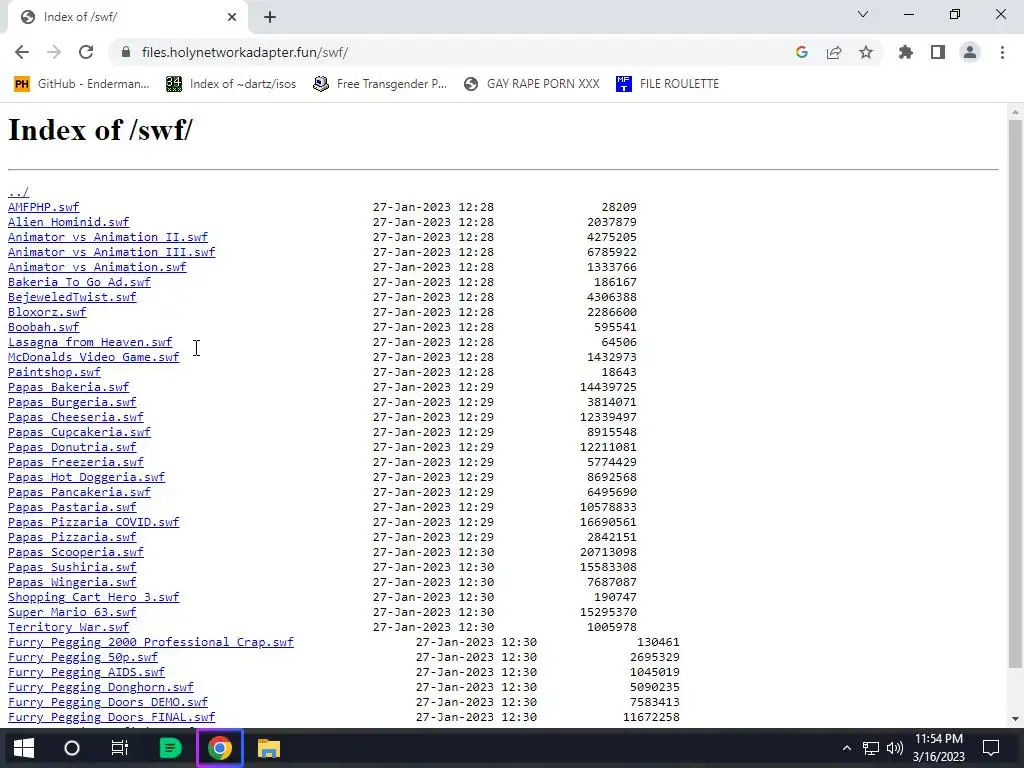Share this page using the share icon

pyautogui.click(x=834, y=52)
